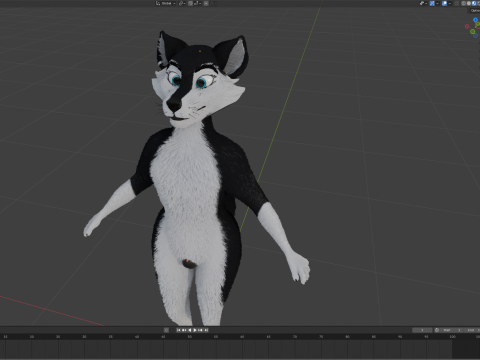Open the pivot point dropdown

click(x=182, y=3)
